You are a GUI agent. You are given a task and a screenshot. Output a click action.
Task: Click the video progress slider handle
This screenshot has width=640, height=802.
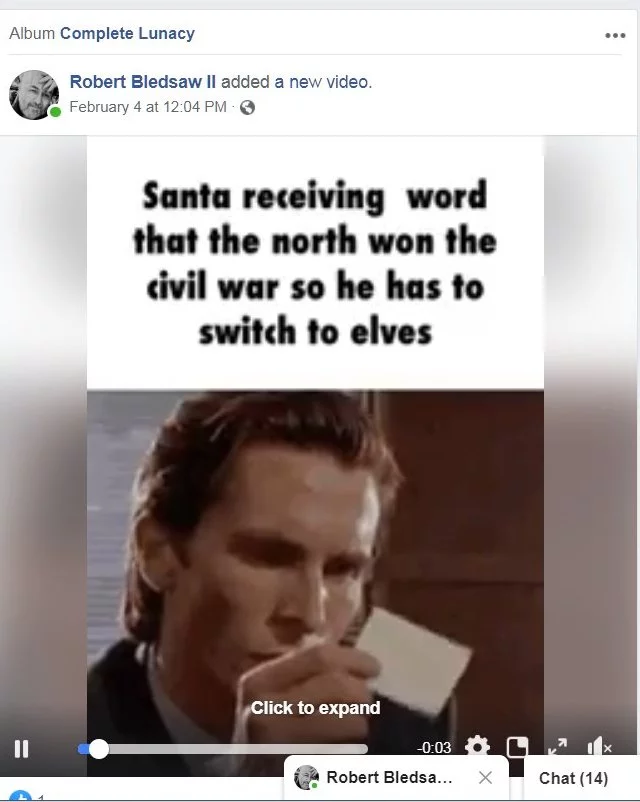[99, 749]
